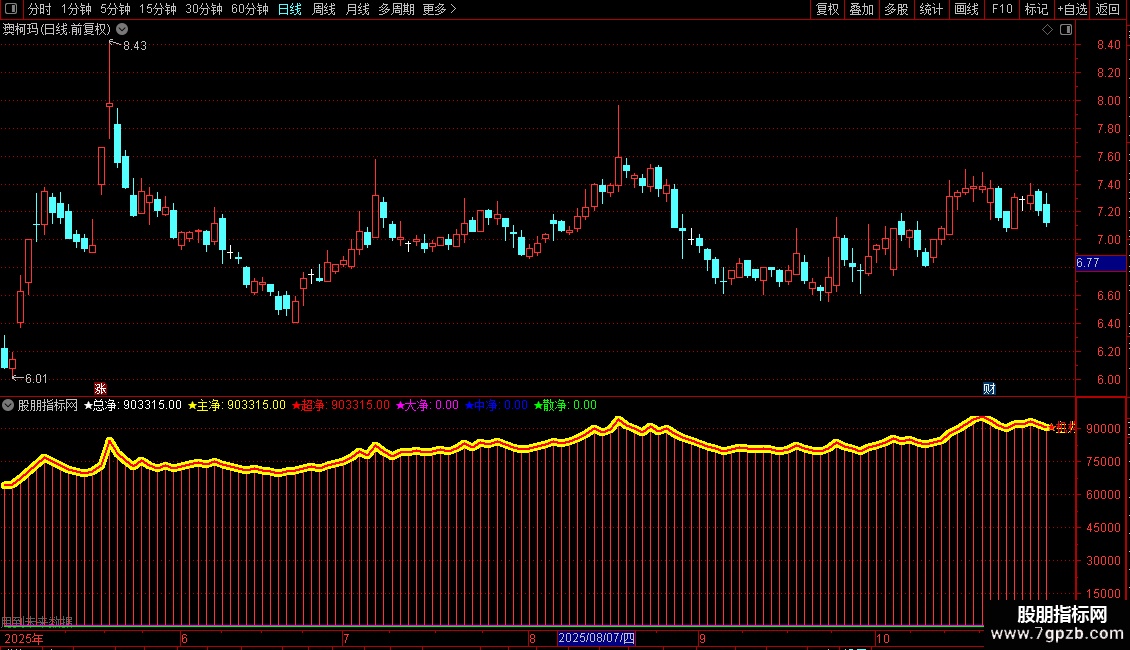Screen dimensions: 1130x650
Task: Click the yellow 主净 indicator label
Action: 236,406
